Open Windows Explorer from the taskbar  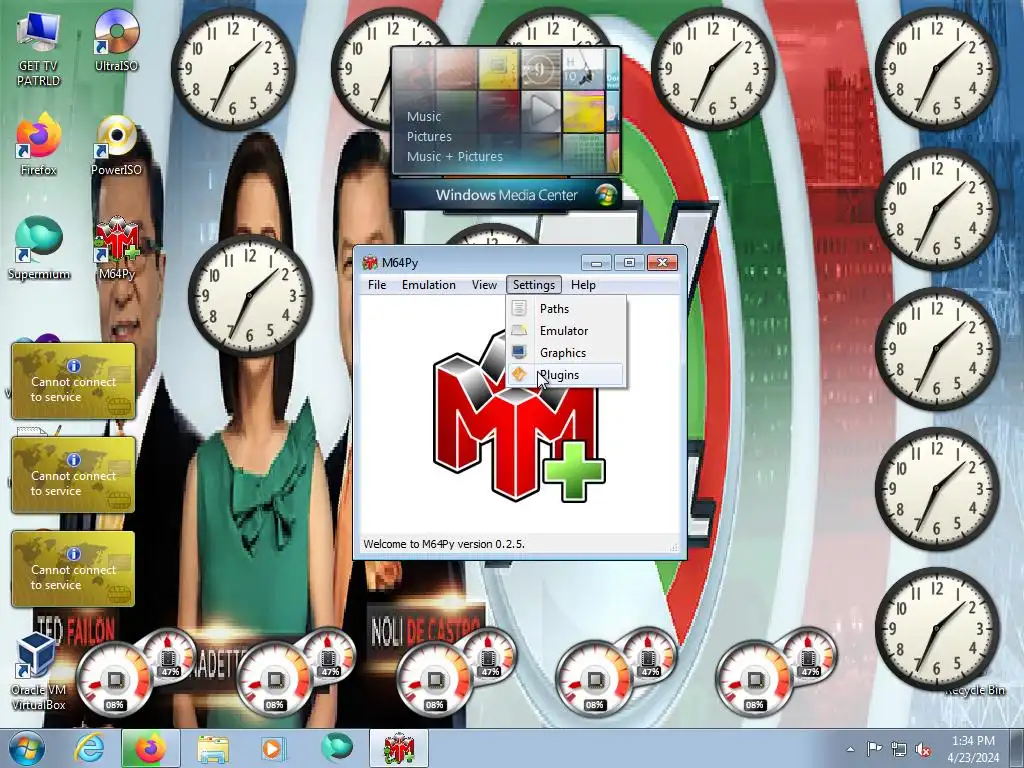click(x=213, y=748)
